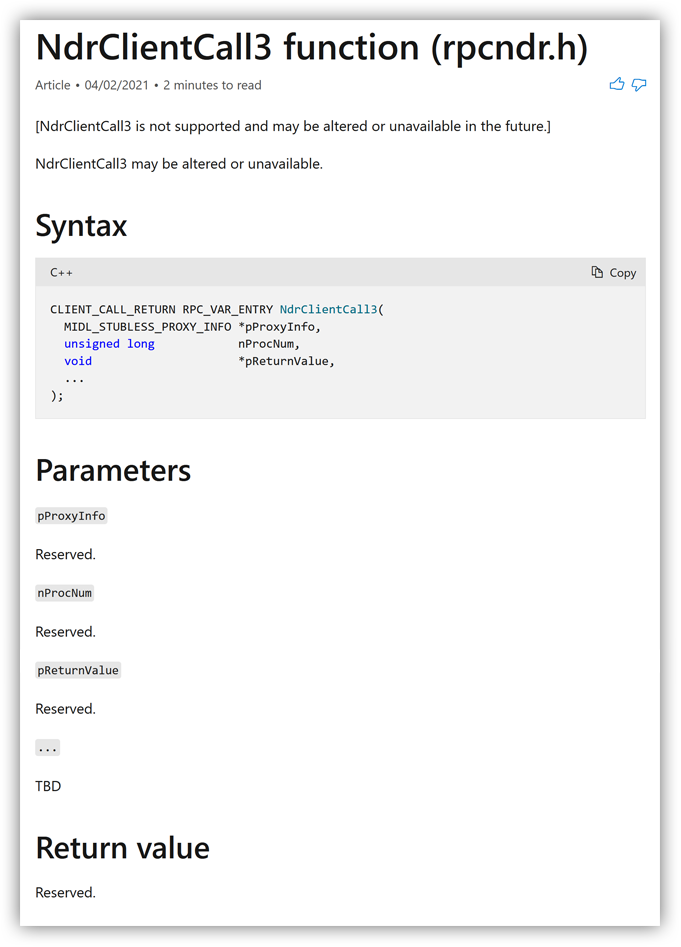
Task: Copy the C++ syntax code block
Action: 613,272
